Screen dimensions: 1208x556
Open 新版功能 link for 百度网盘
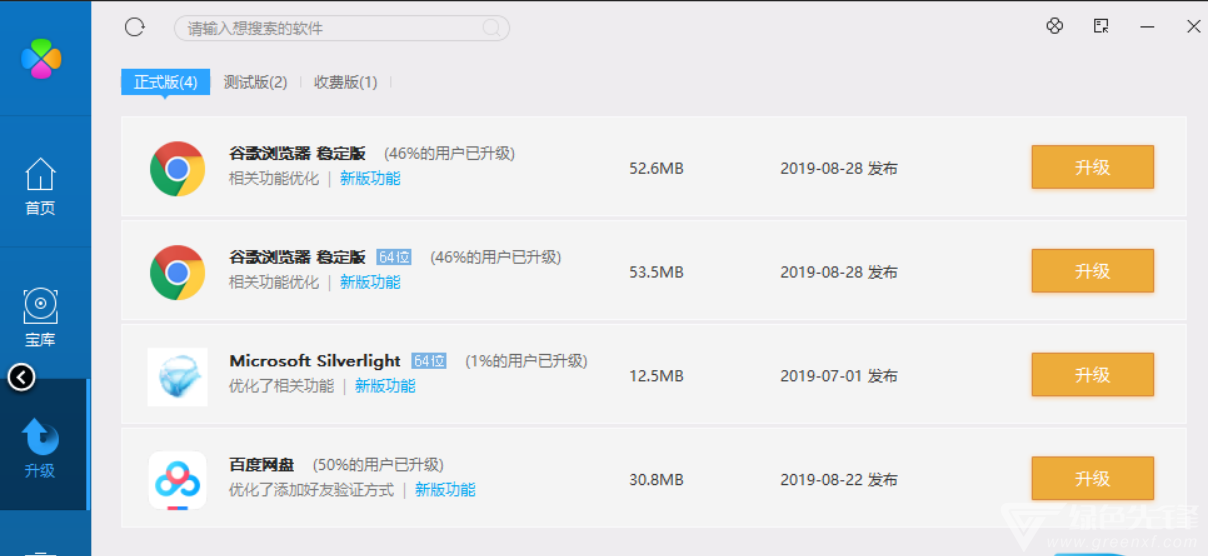pos(445,491)
